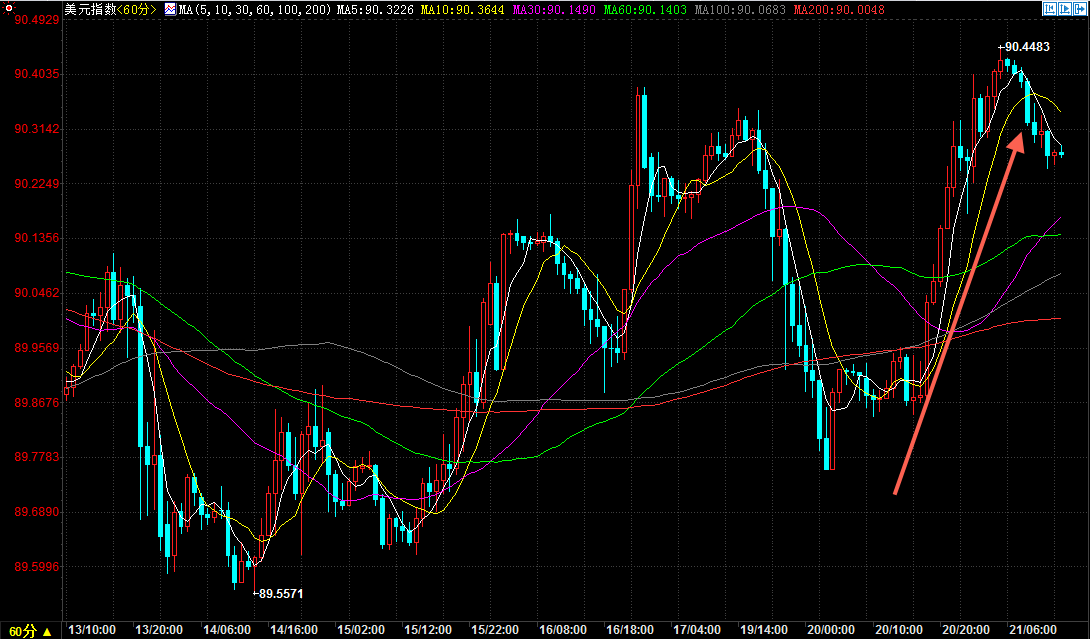The width and height of the screenshot is (1090, 639).
Task: Click the 20/10:00 time axis marker
Action: tap(899, 630)
